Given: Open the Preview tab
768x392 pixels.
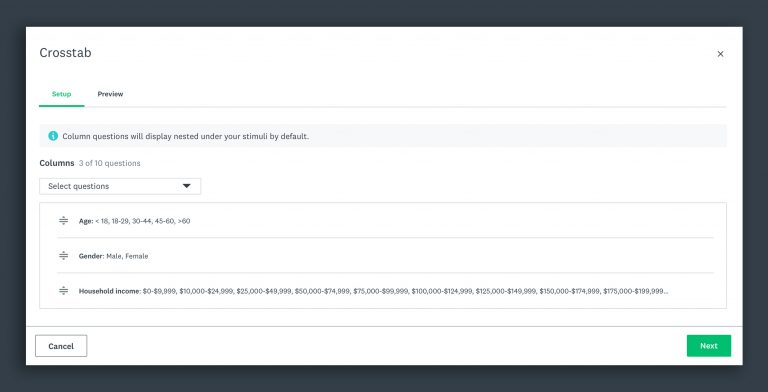Looking at the screenshot, I should click(110, 94).
